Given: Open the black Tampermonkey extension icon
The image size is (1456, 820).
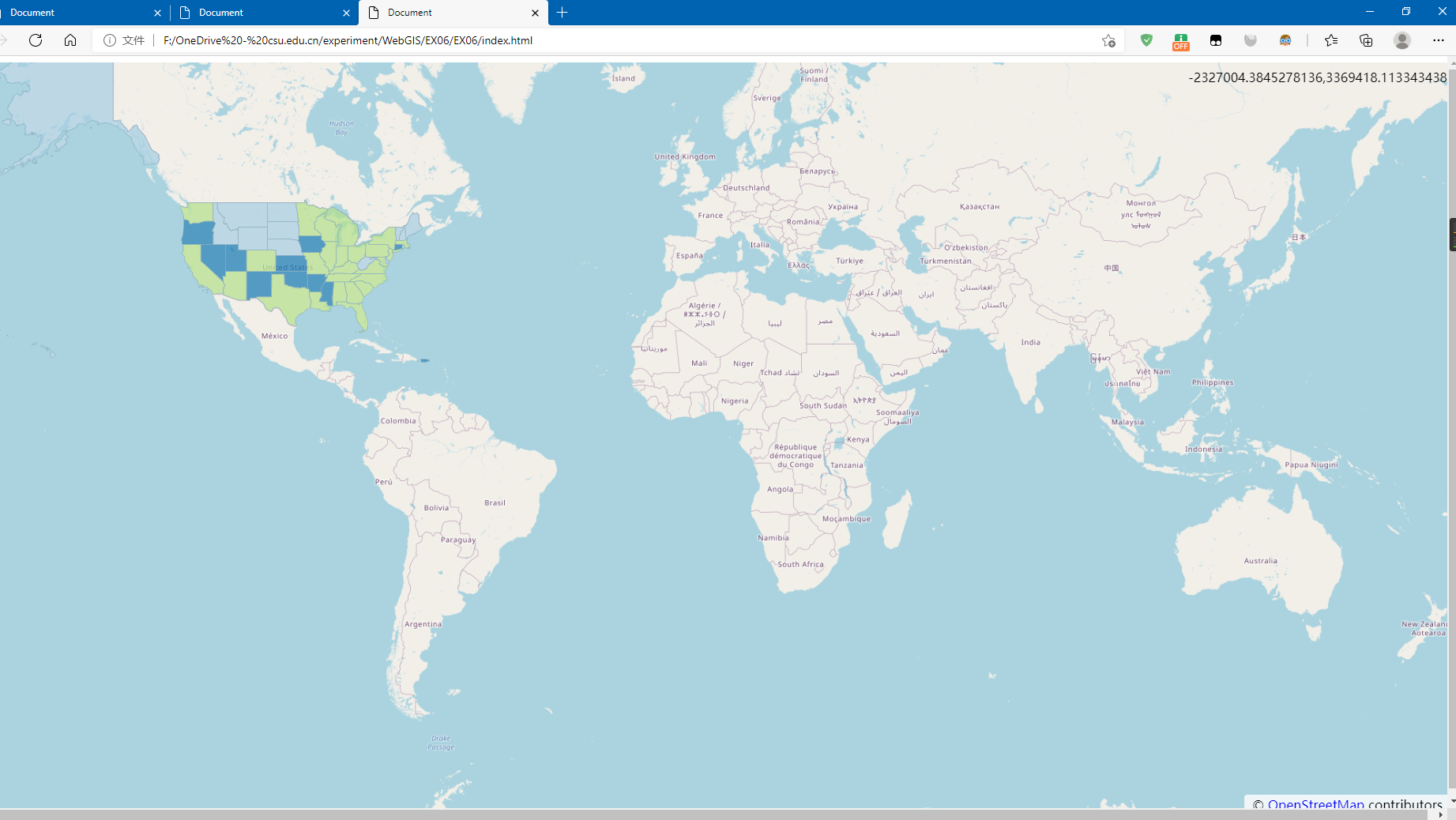Looking at the screenshot, I should coord(1216,40).
